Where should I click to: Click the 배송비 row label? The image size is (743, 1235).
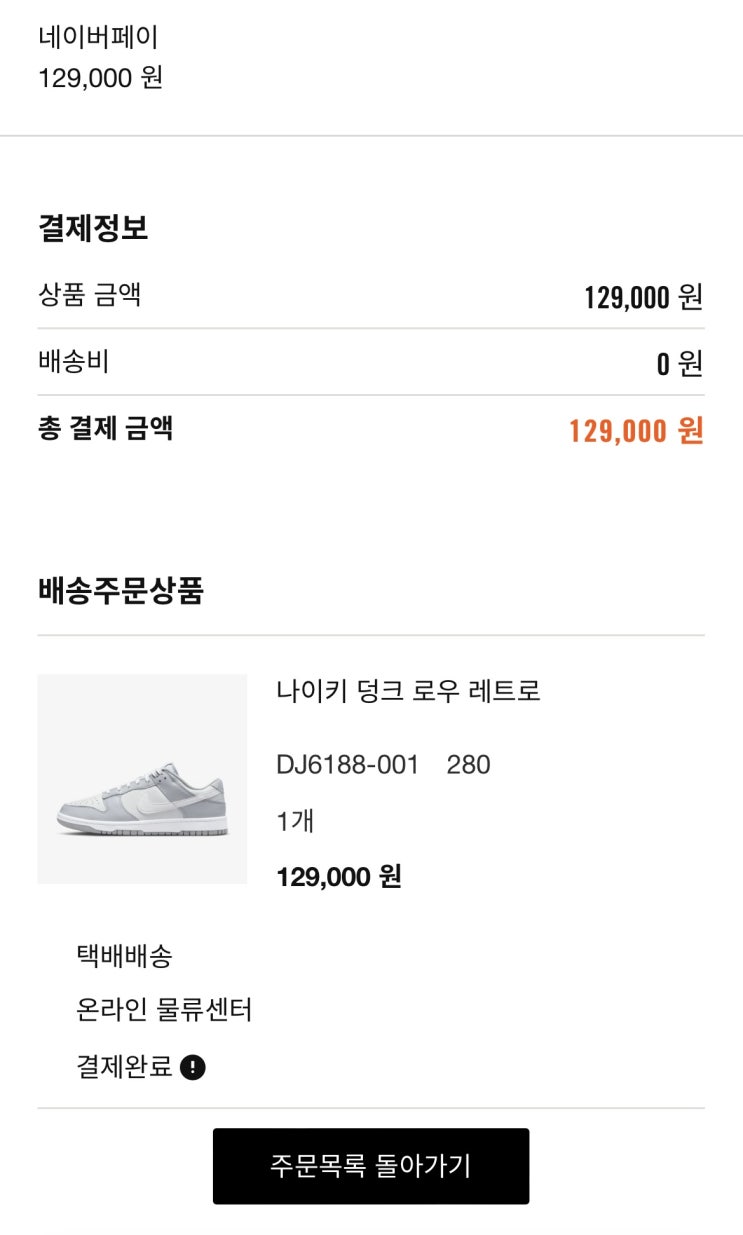(73, 362)
